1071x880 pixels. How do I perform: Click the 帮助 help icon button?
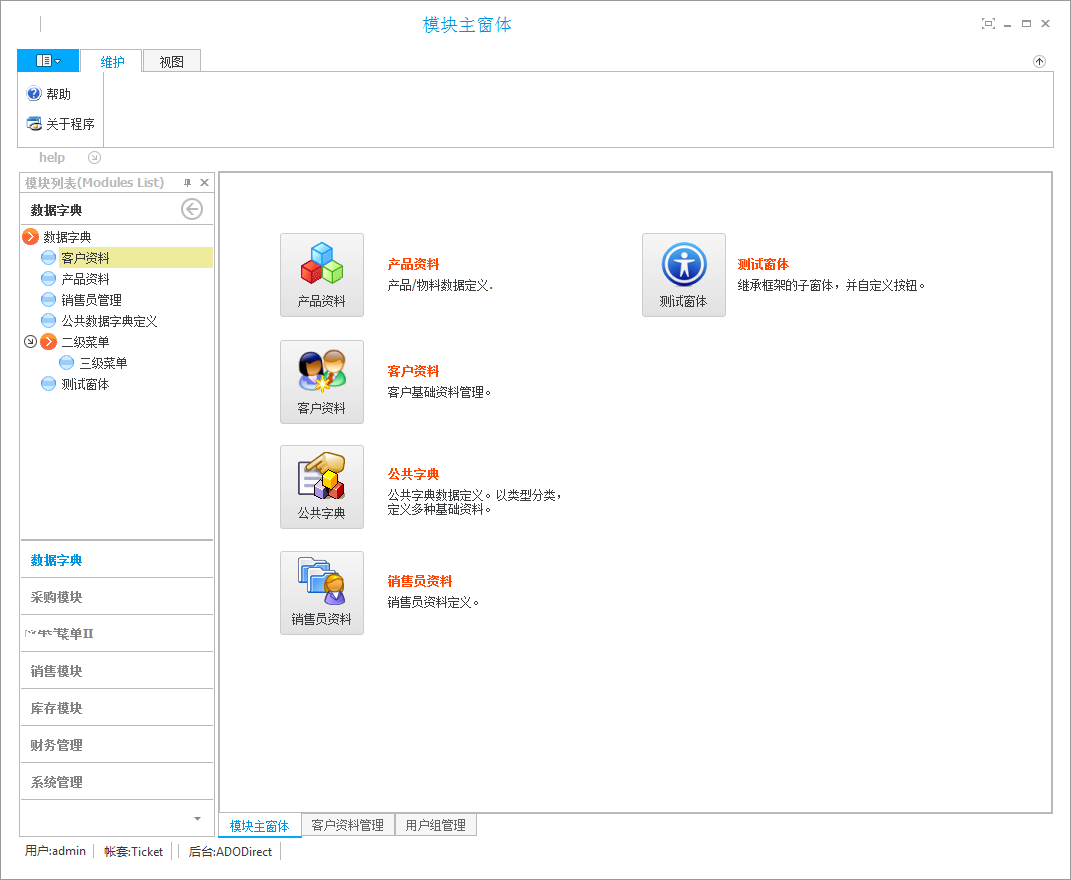pyautogui.click(x=48, y=94)
